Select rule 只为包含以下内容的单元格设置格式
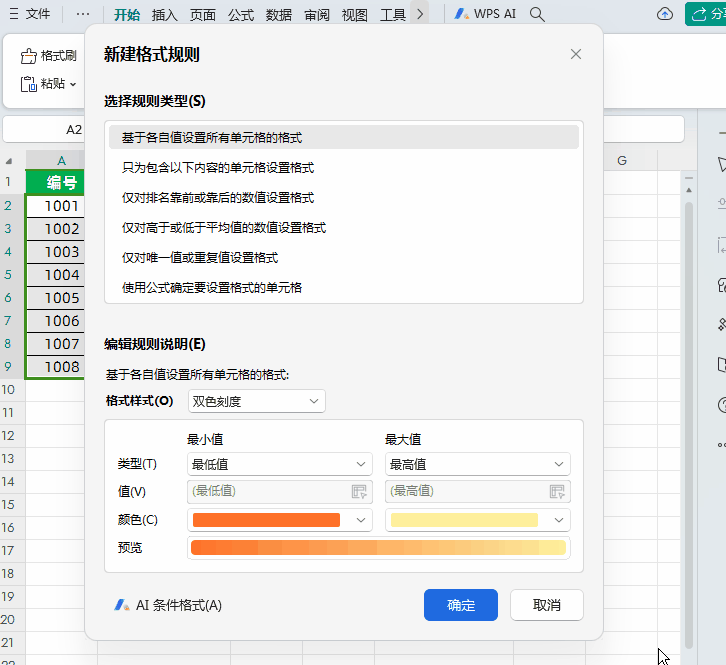Viewport: 726px width, 665px height. [344, 167]
